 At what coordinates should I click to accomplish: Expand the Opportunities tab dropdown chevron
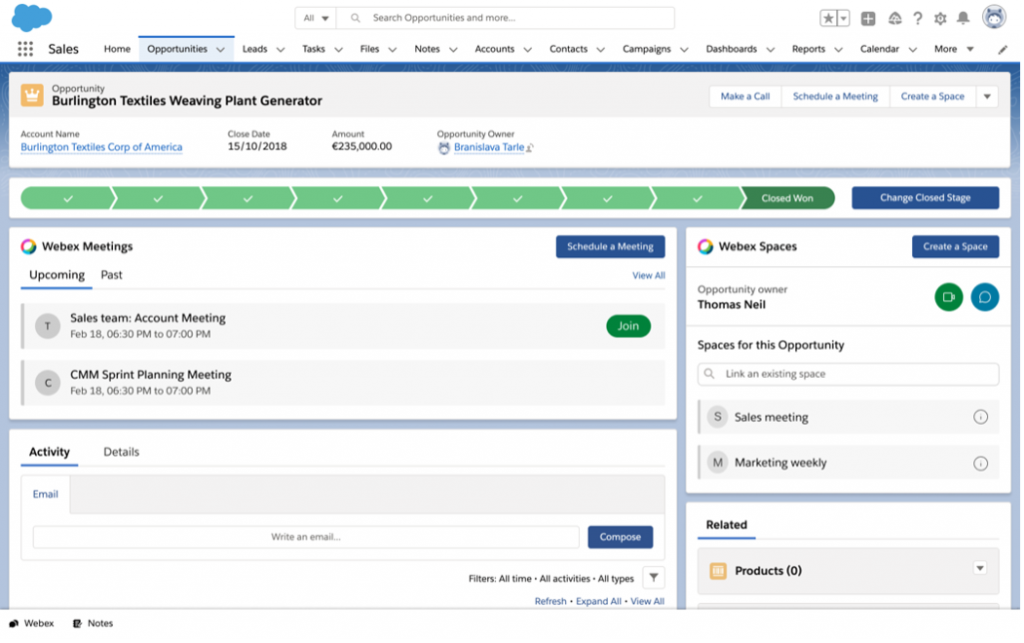point(220,49)
